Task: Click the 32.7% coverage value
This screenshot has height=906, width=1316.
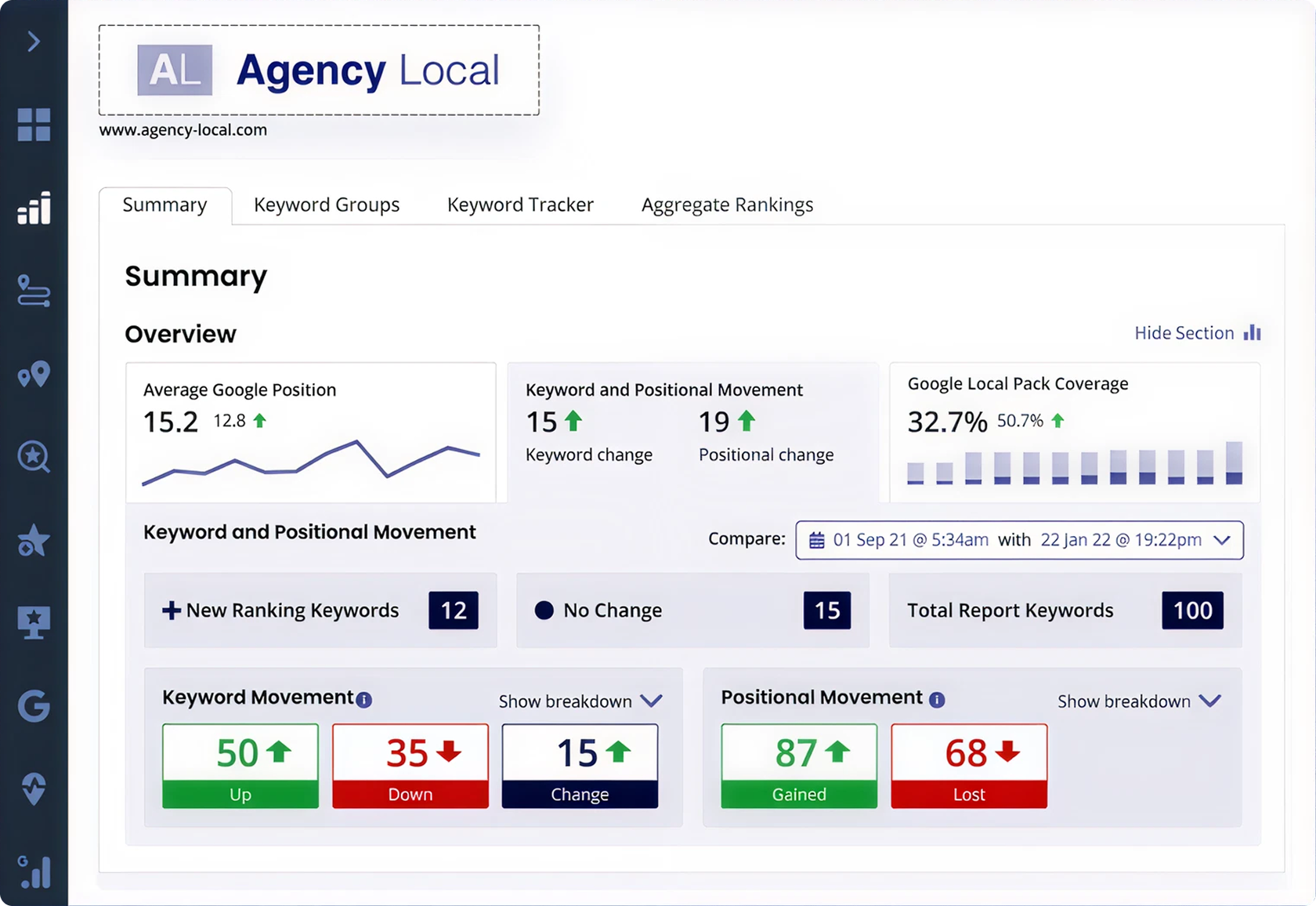Action: pos(947,422)
